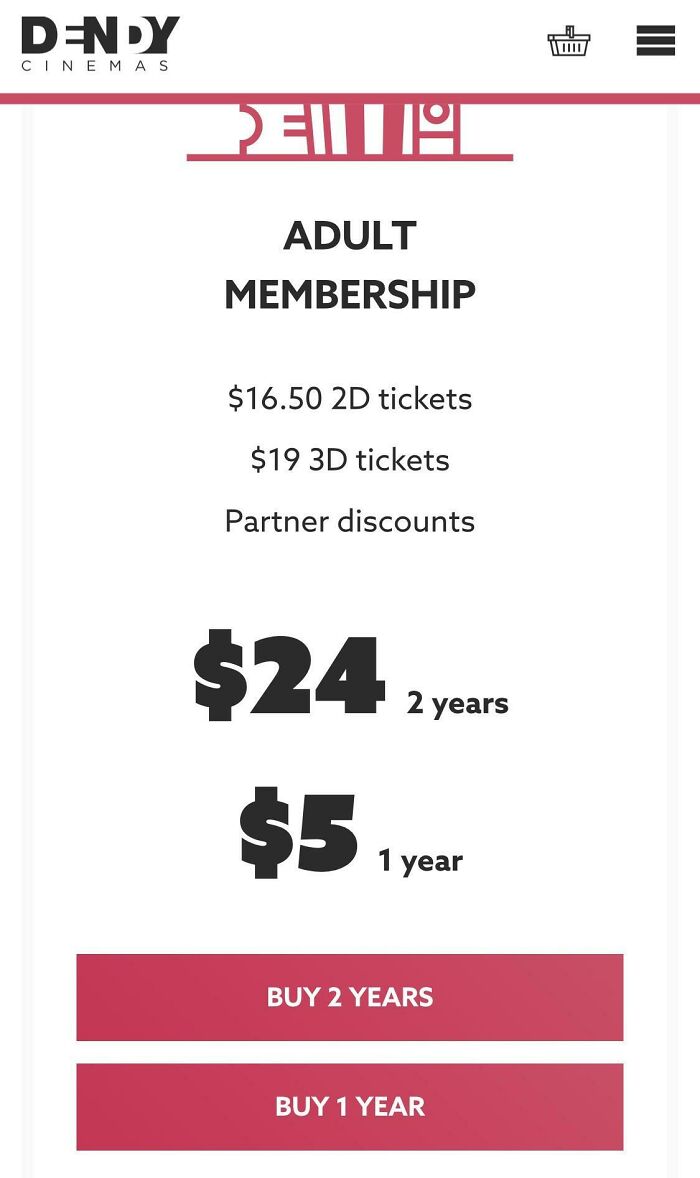
Task: Click the 2 years duration label
Action: click(x=456, y=703)
